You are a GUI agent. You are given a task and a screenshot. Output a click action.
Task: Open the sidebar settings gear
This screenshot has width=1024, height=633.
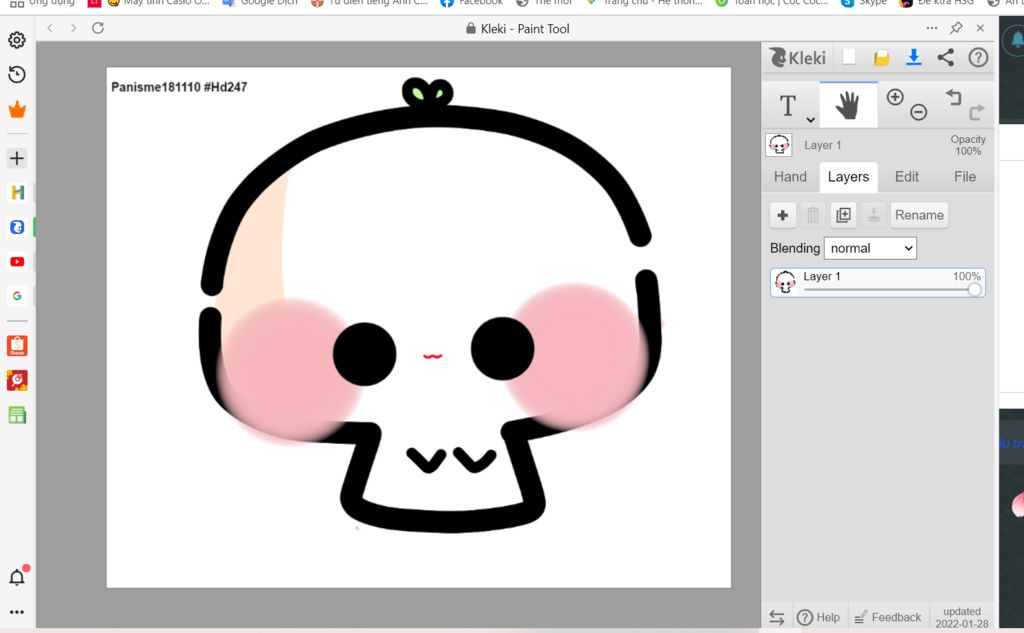pyautogui.click(x=17, y=40)
